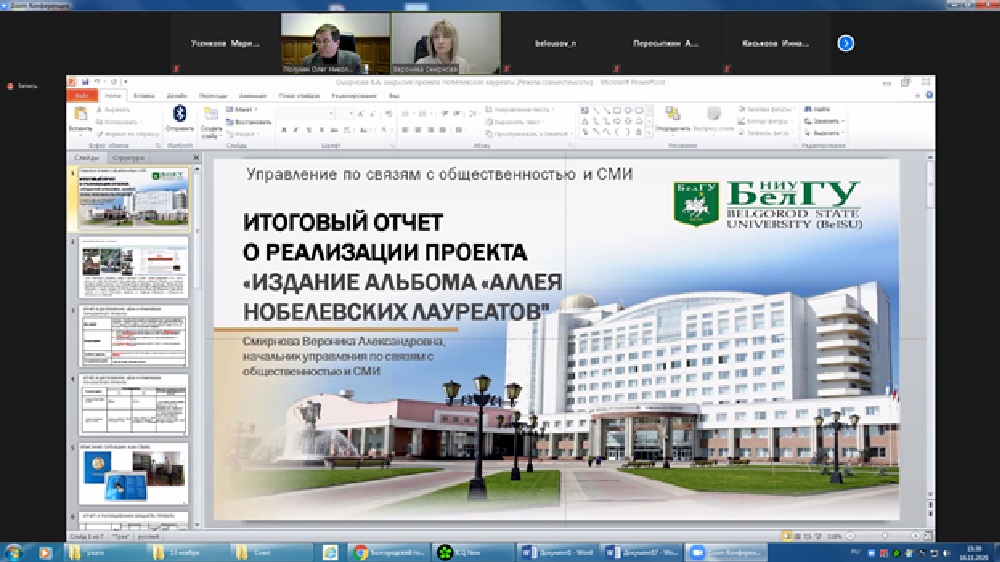Open the Insert ribbon tab
This screenshot has height=562, width=1000.
pos(144,95)
